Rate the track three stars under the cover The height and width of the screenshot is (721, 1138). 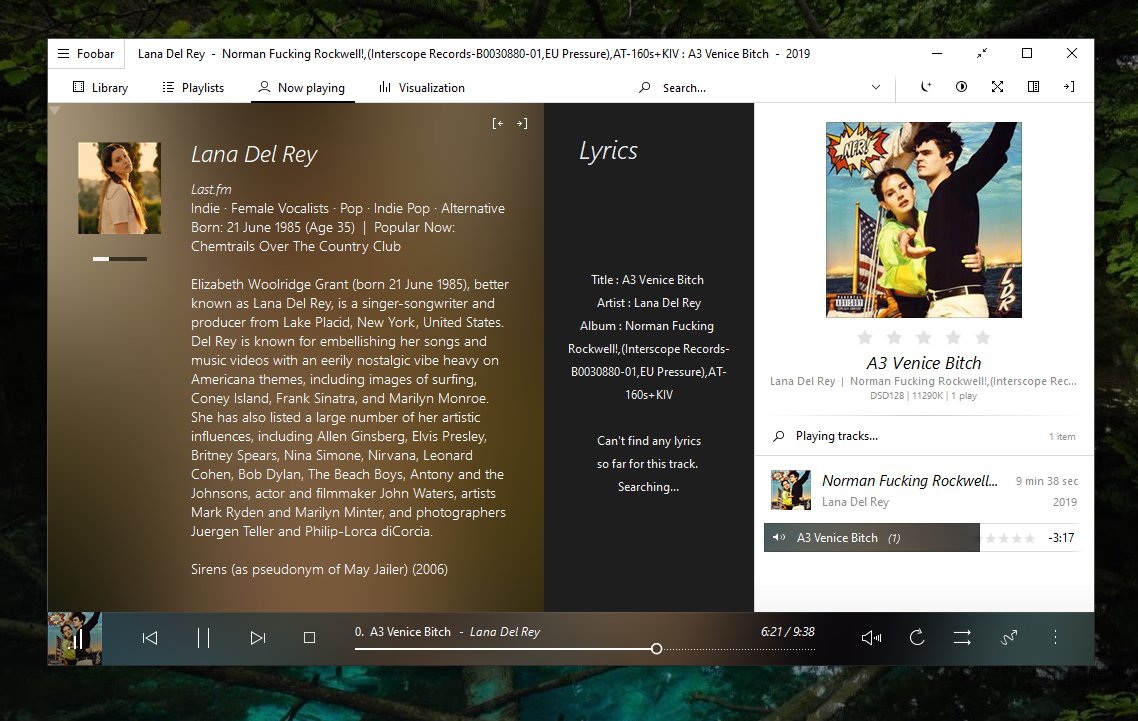924,338
